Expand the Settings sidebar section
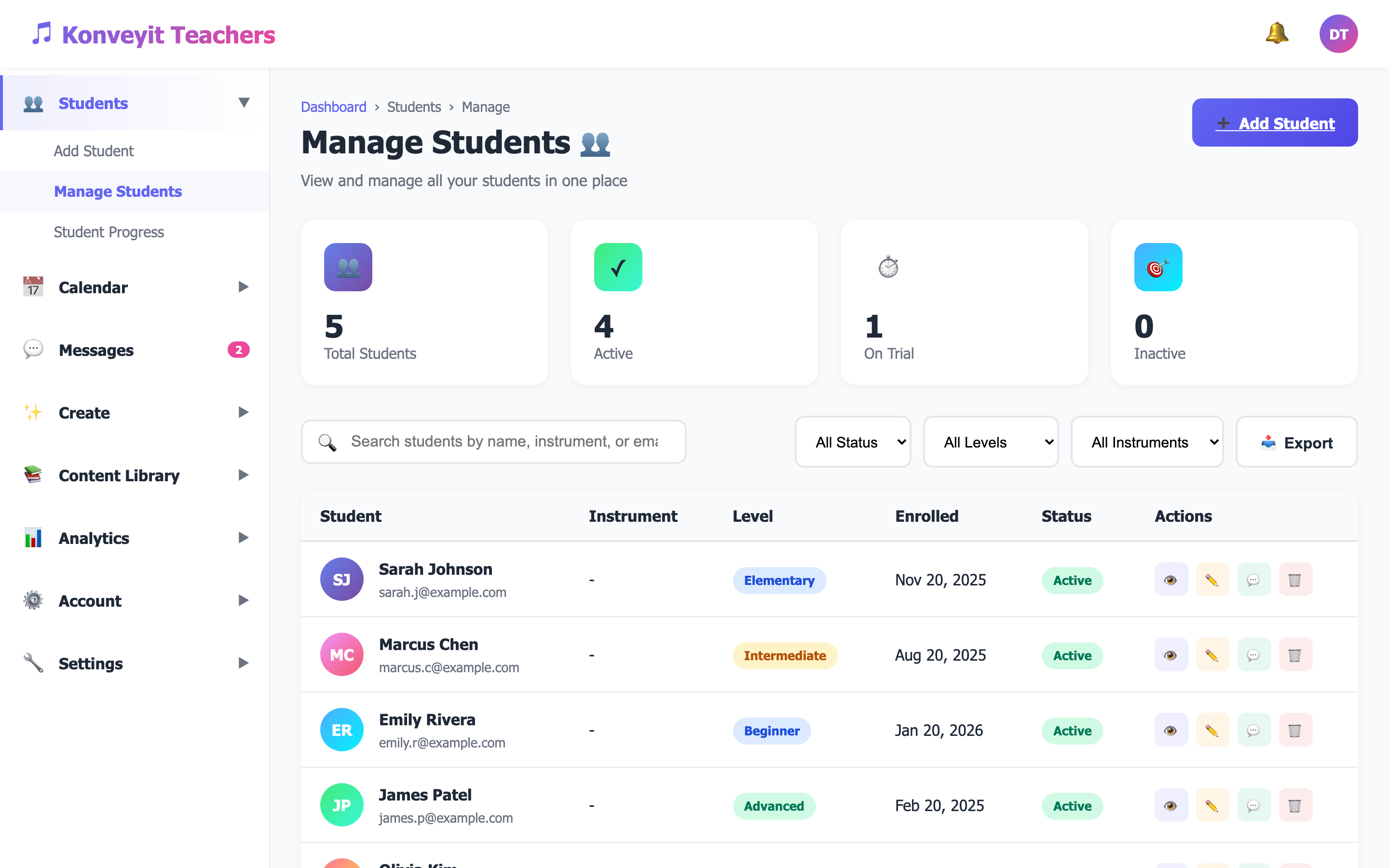This screenshot has height=868, width=1389. click(244, 663)
